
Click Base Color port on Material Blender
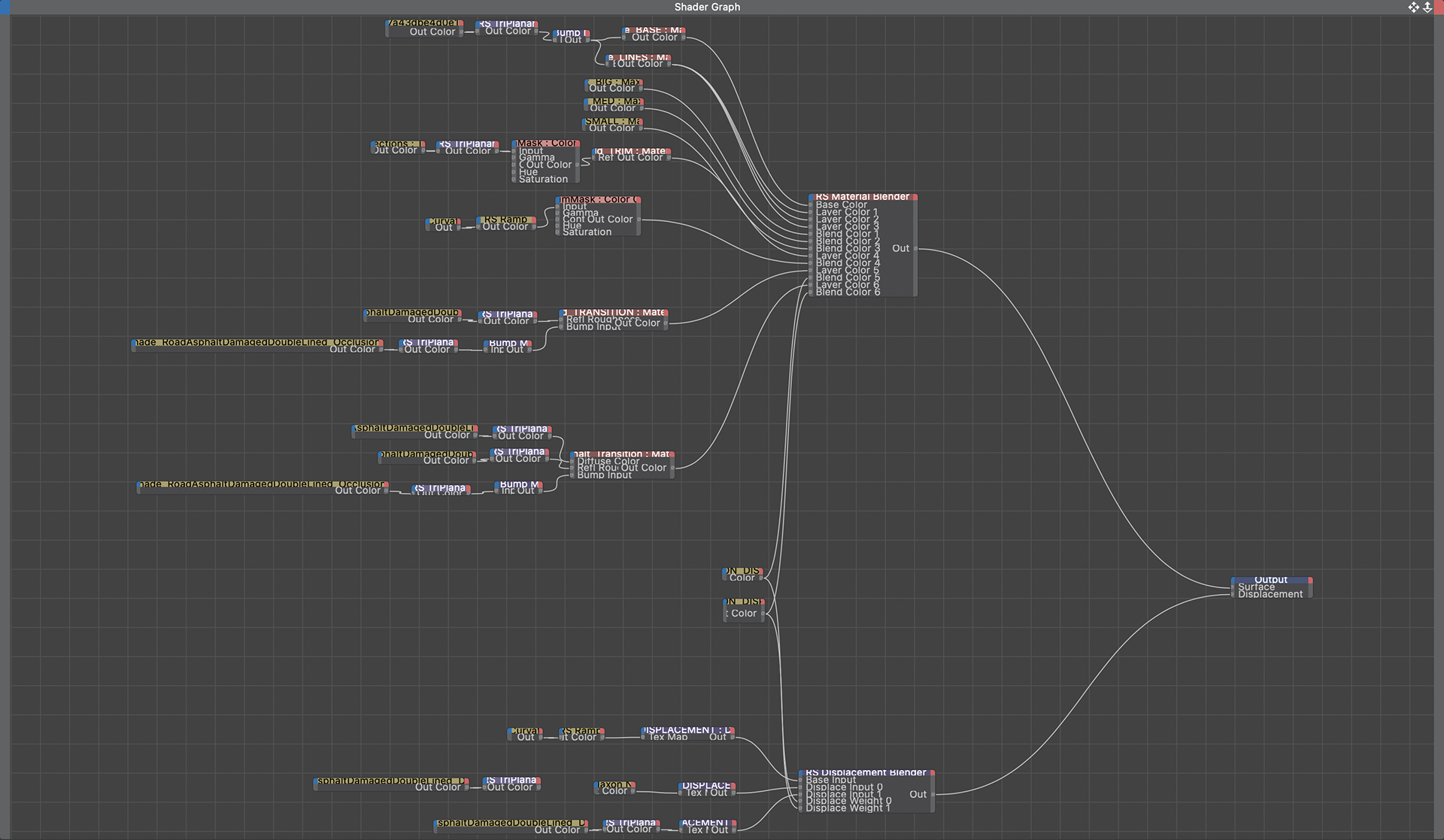[x=811, y=205]
